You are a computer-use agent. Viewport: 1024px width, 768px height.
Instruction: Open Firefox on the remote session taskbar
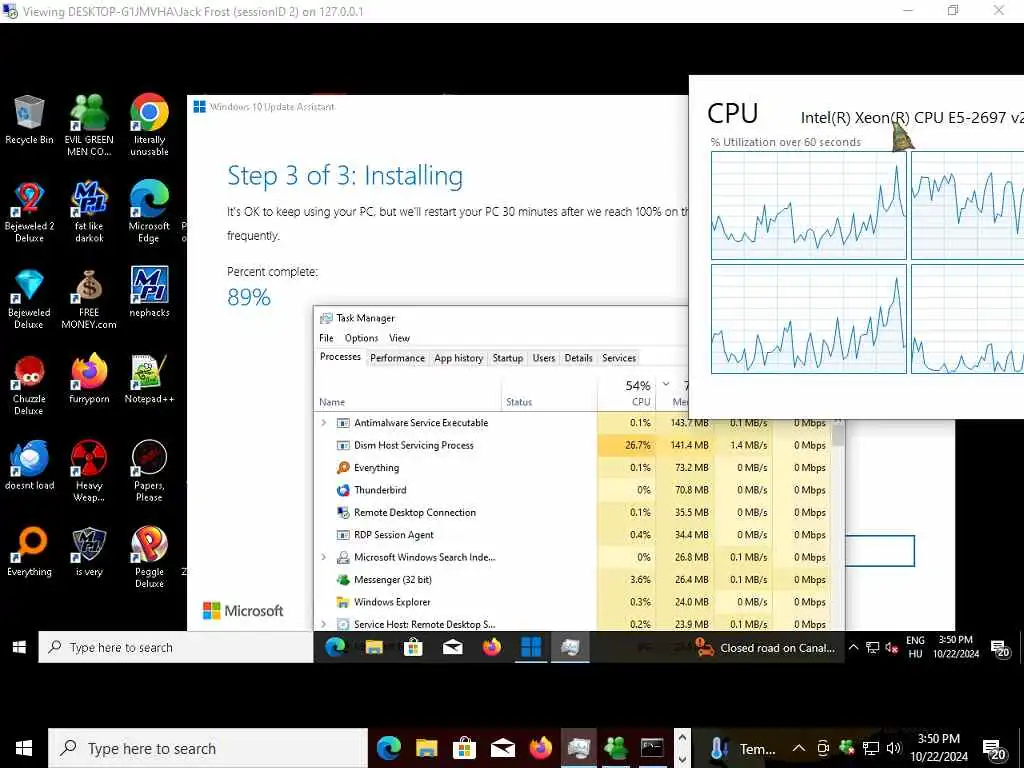pos(492,647)
